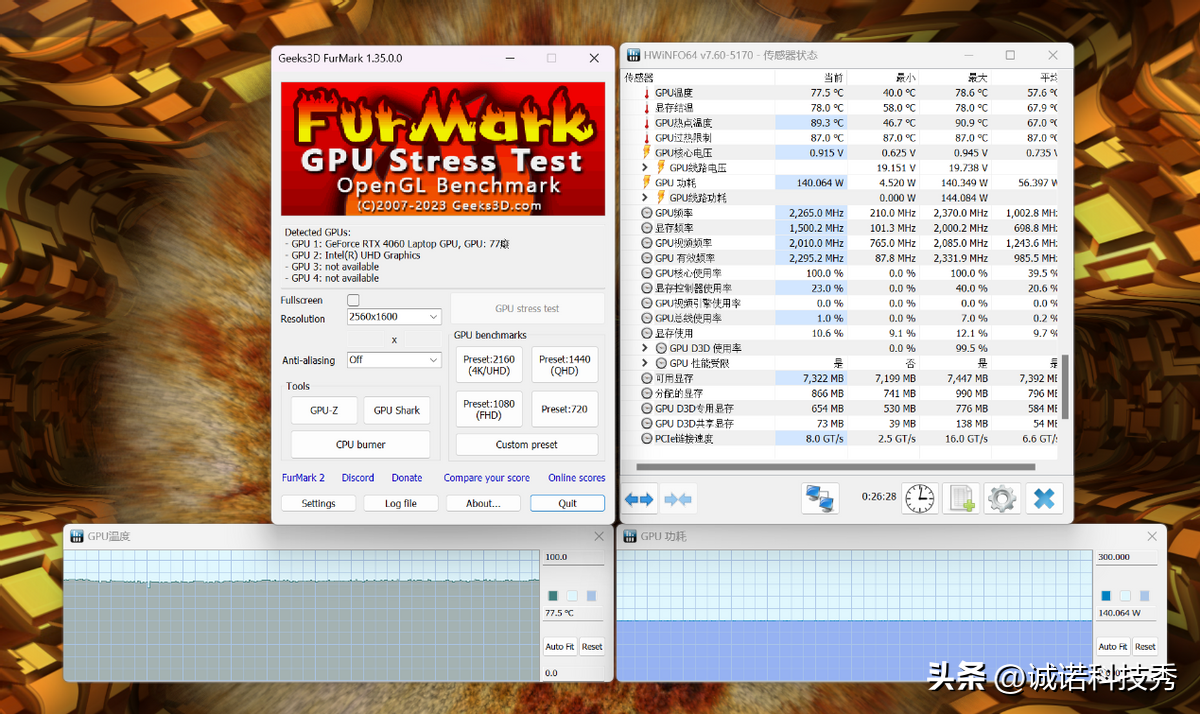Launch the GPU-Z tool
This screenshot has width=1200, height=714.
point(324,410)
